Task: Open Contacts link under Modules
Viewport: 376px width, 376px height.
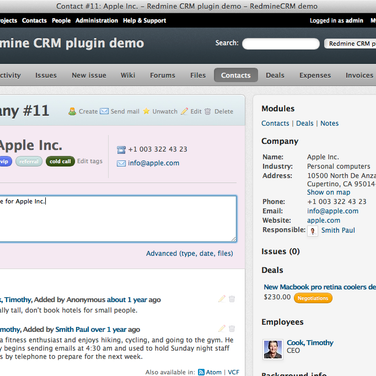Action: [x=275, y=123]
